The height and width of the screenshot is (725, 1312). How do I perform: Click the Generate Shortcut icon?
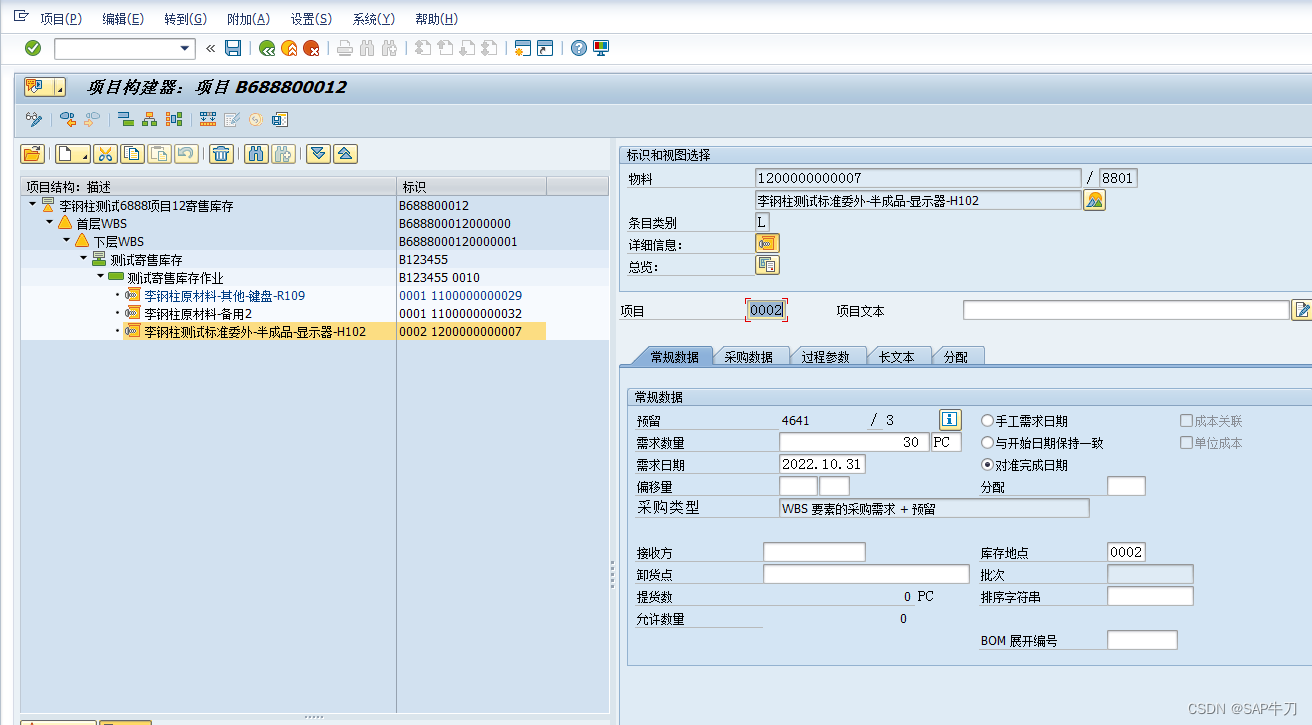pyautogui.click(x=545, y=48)
